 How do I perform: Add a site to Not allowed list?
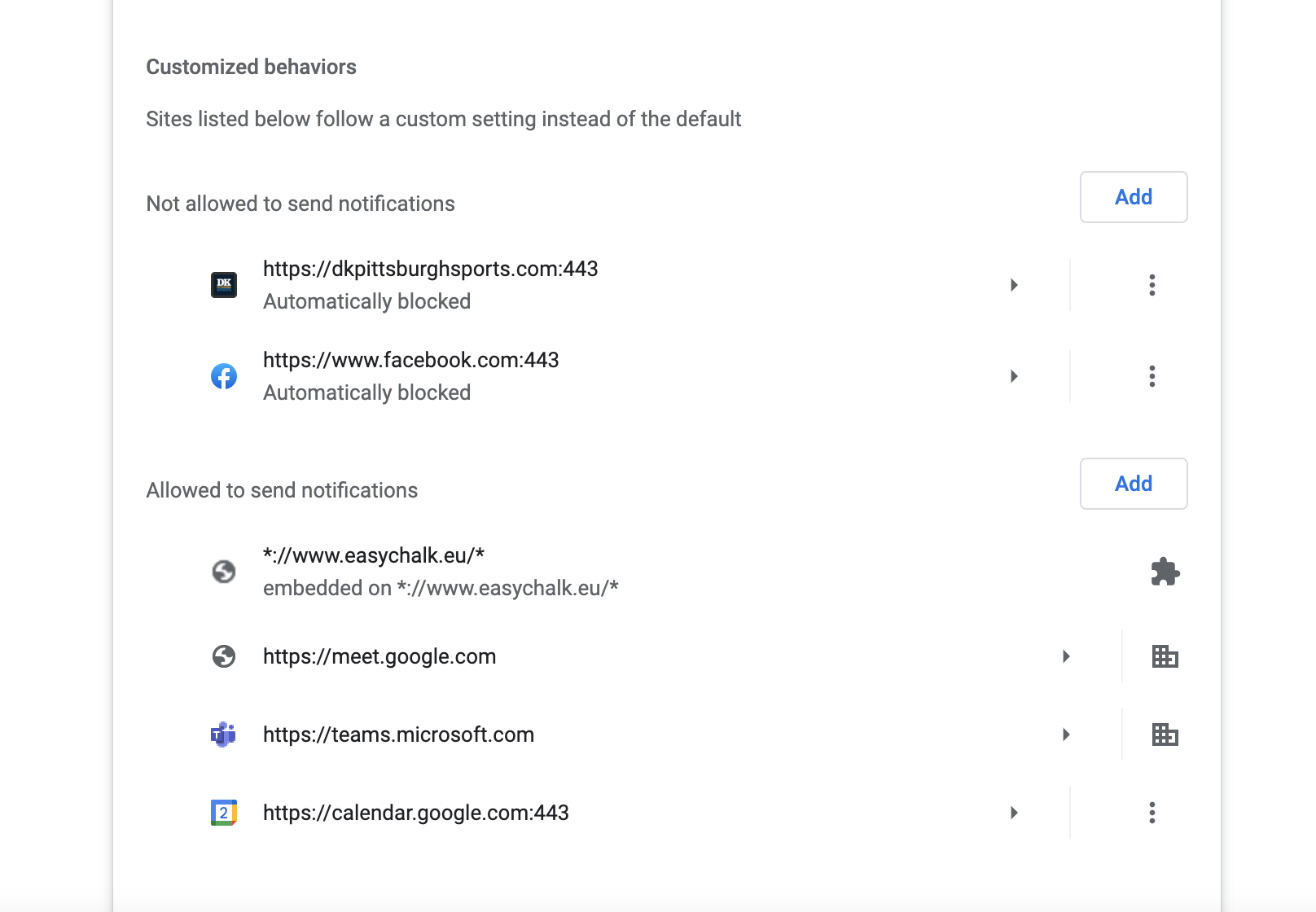pyautogui.click(x=1134, y=197)
